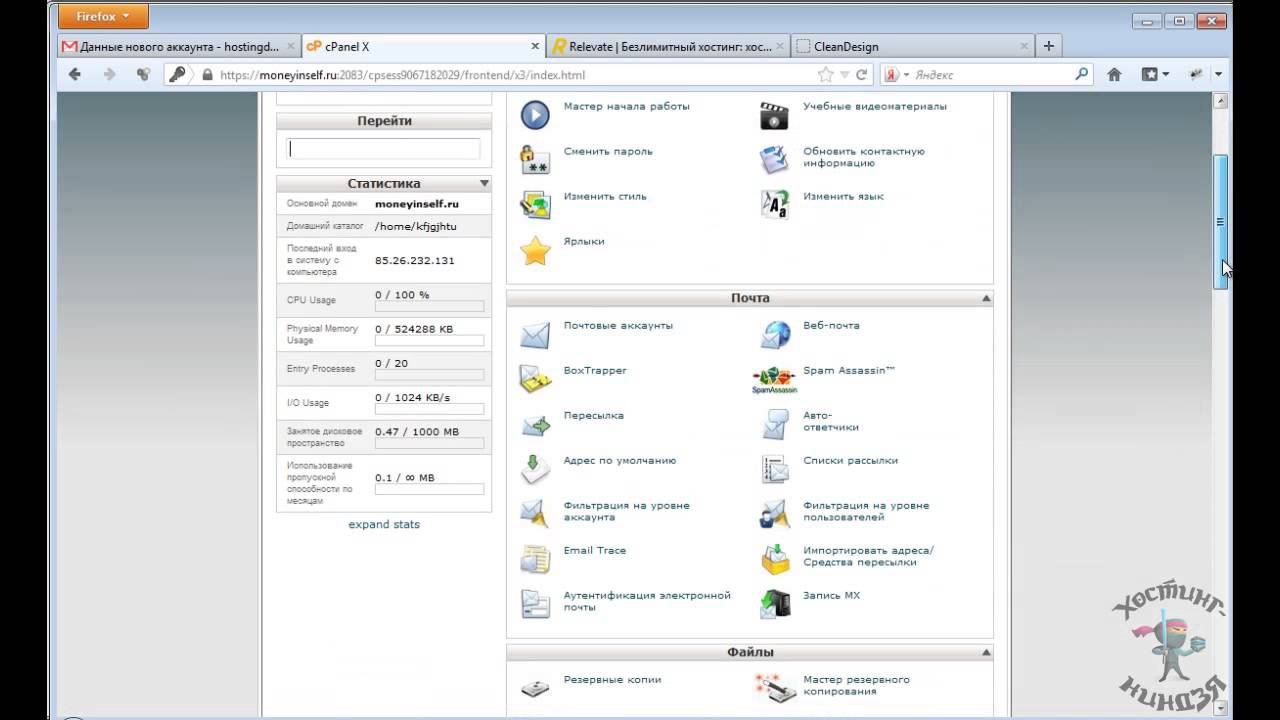Click the Forwarders arrow envelope icon
Viewport: 1280px width, 720px height.
(535, 424)
